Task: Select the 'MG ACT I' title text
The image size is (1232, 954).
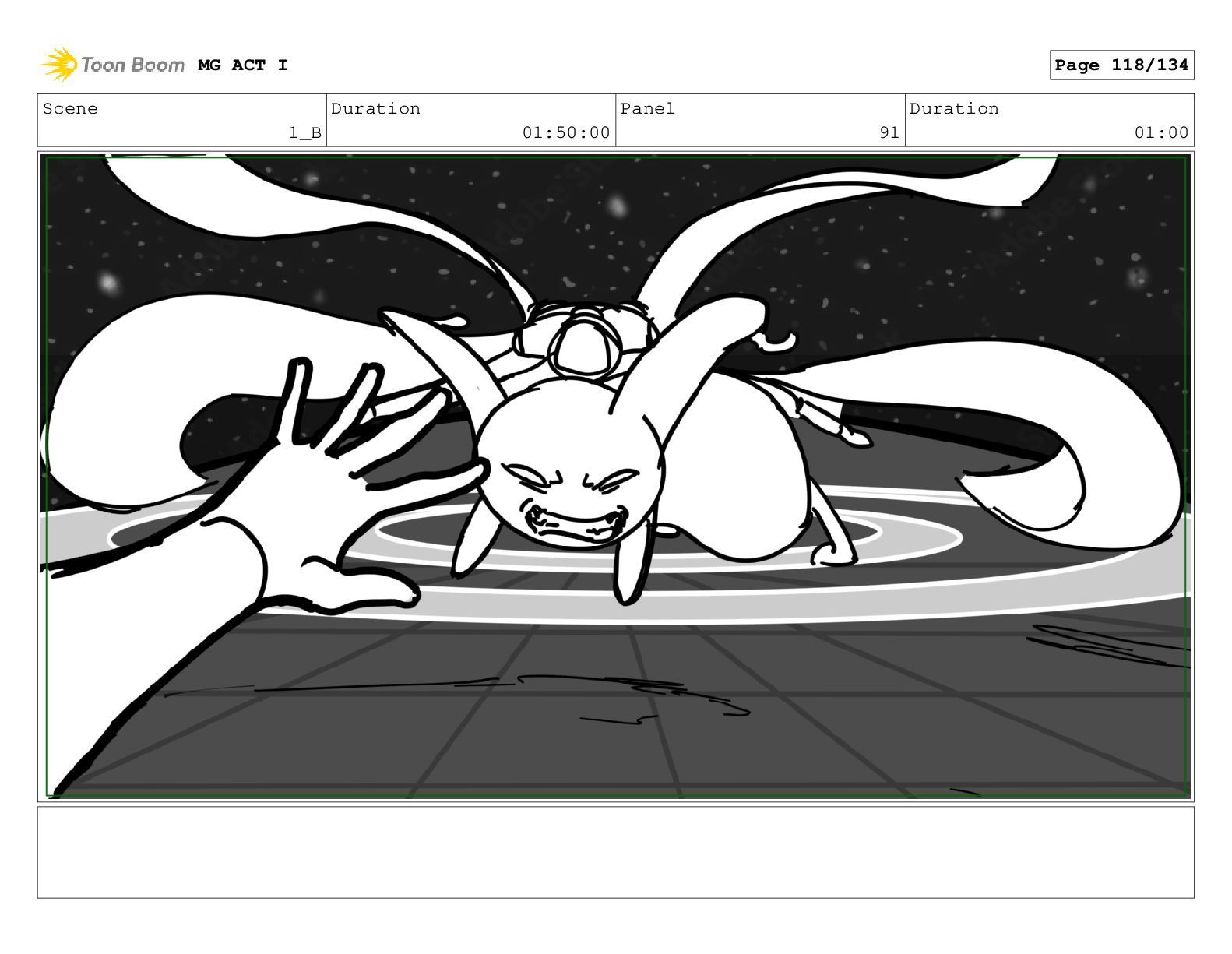Action: [x=243, y=65]
